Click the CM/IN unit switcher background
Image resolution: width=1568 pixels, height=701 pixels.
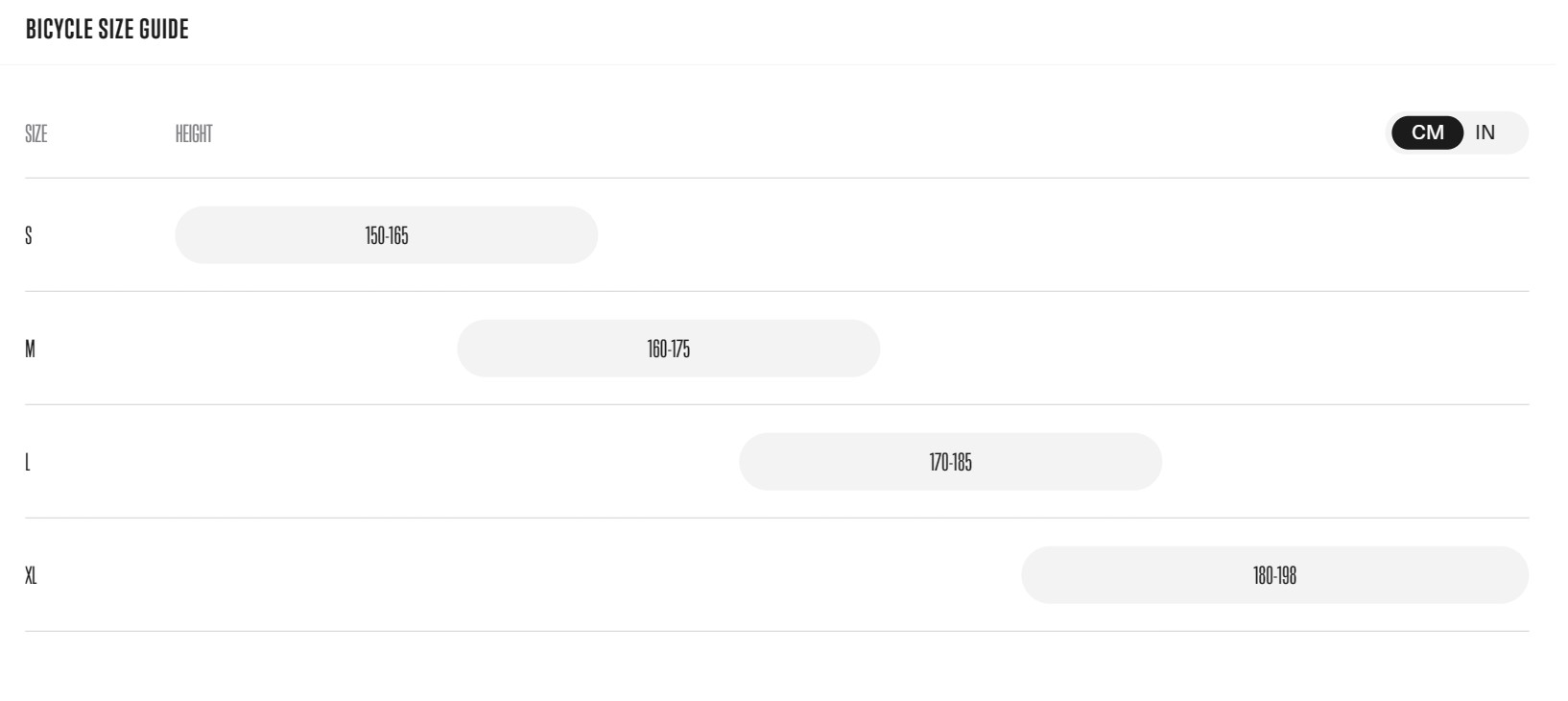pyautogui.click(x=1460, y=133)
